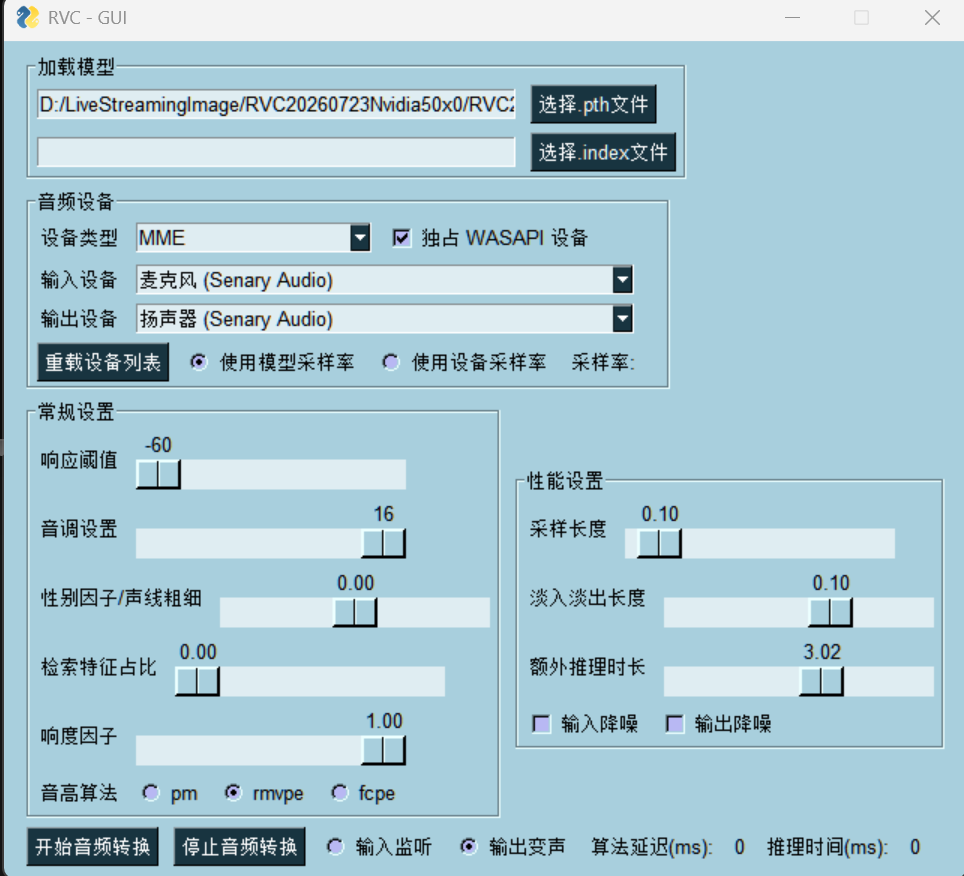Click 停止音频转换 button
964x876 pixels.
point(240,846)
